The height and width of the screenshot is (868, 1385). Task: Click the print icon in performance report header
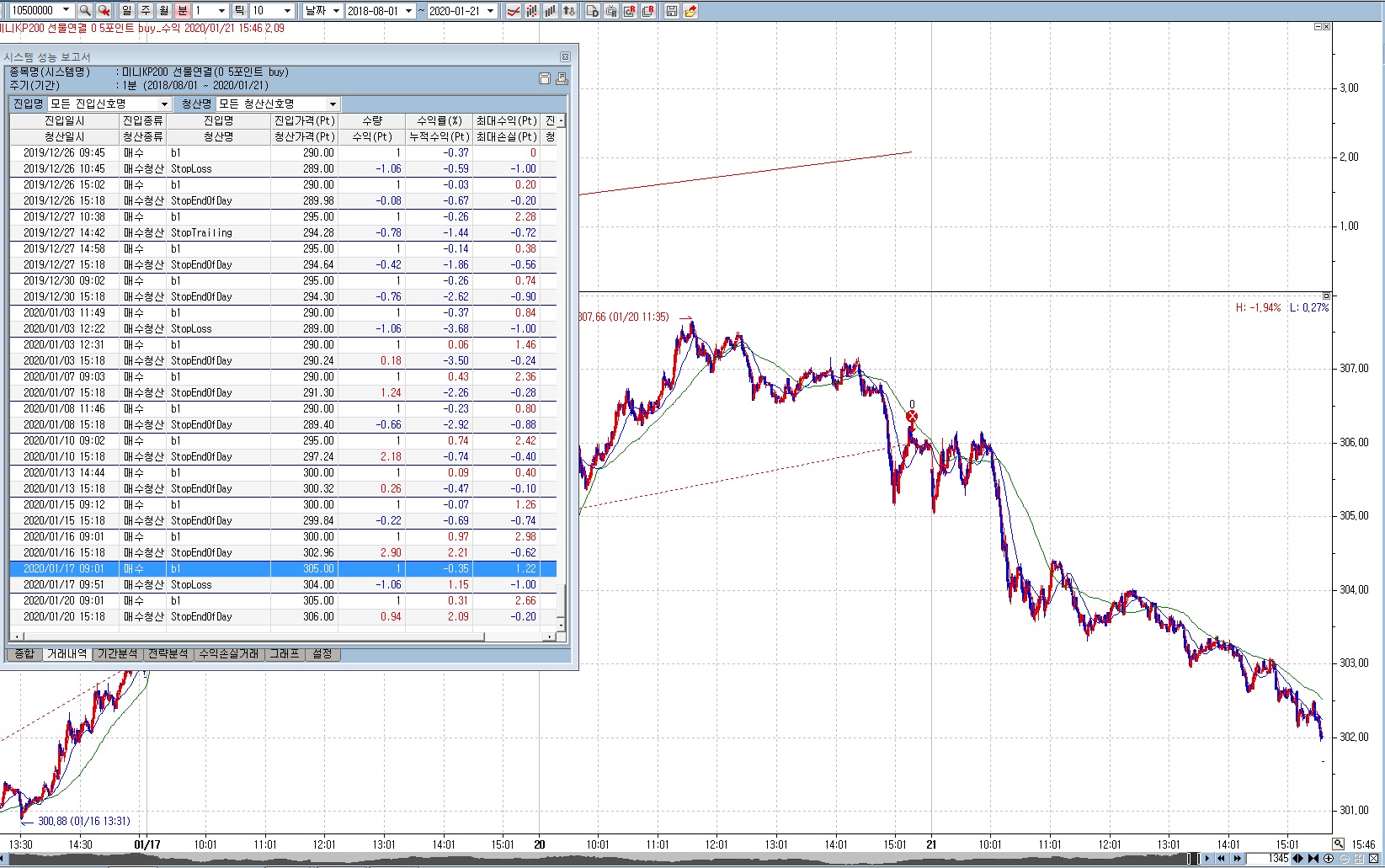click(x=562, y=78)
